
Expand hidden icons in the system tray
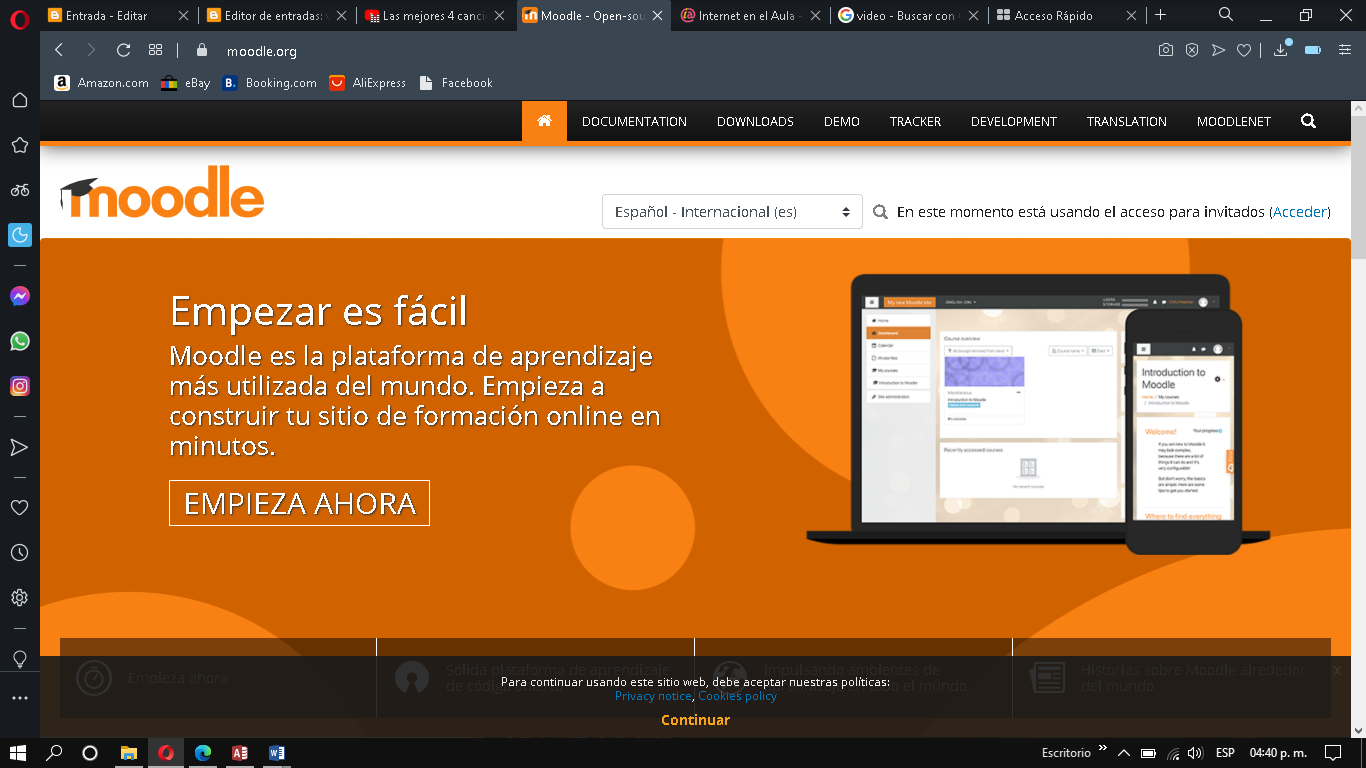1123,752
